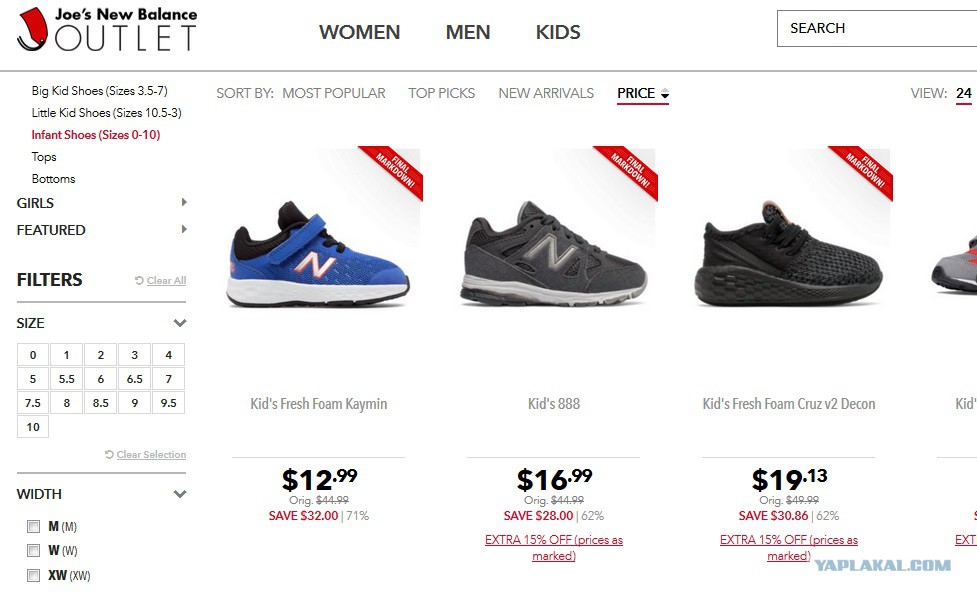Open Big Kid Shoes (Sizes 3.5-7) category
This screenshot has height=595, width=977.
click(99, 91)
